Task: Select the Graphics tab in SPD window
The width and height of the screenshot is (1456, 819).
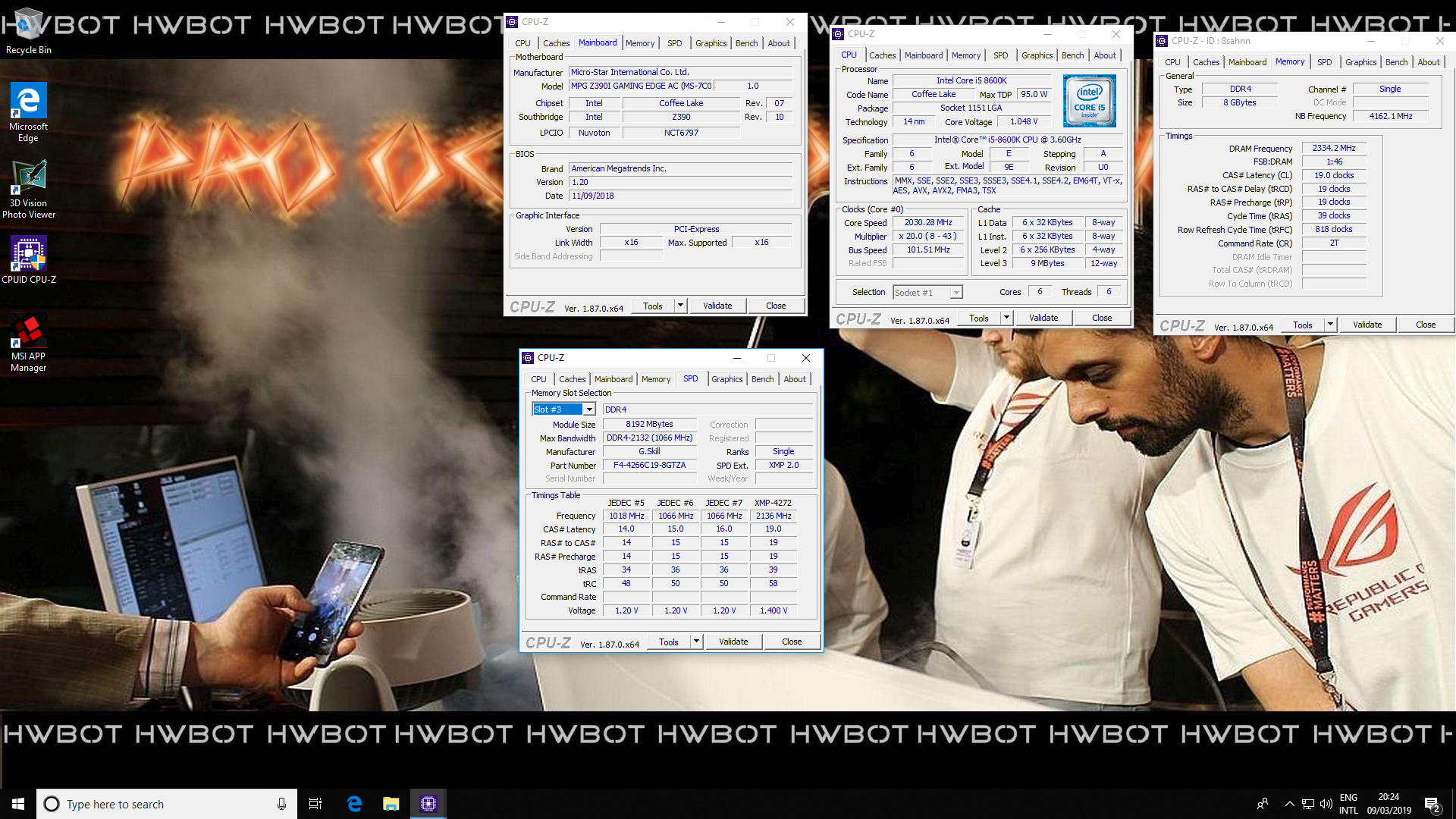Action: [726, 379]
